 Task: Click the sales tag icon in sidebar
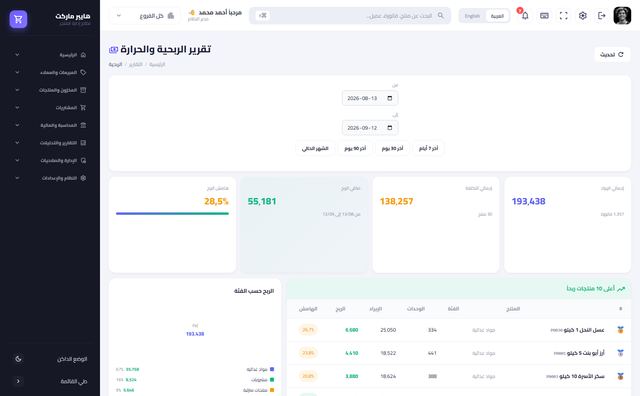(83, 72)
